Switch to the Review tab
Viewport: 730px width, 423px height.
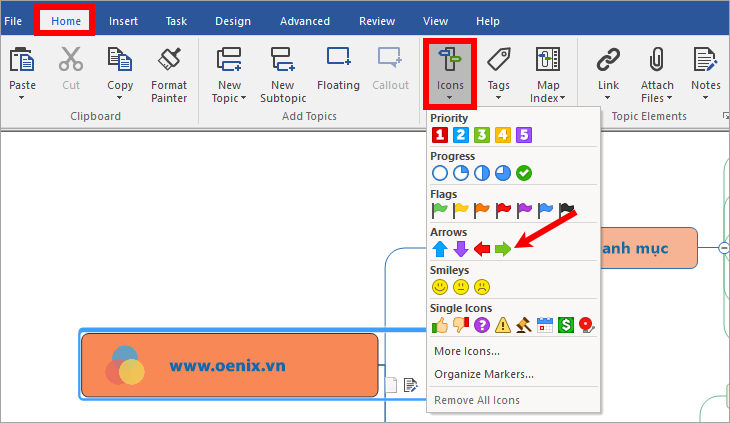tap(377, 21)
